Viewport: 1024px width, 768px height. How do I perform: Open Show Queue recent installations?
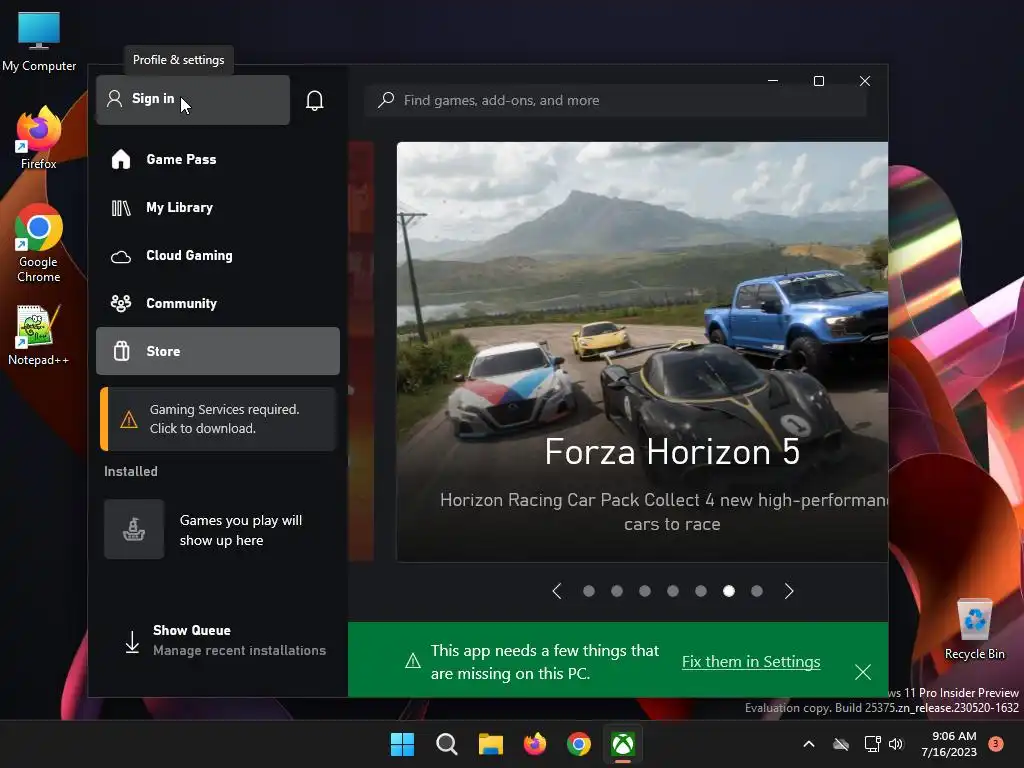point(224,640)
